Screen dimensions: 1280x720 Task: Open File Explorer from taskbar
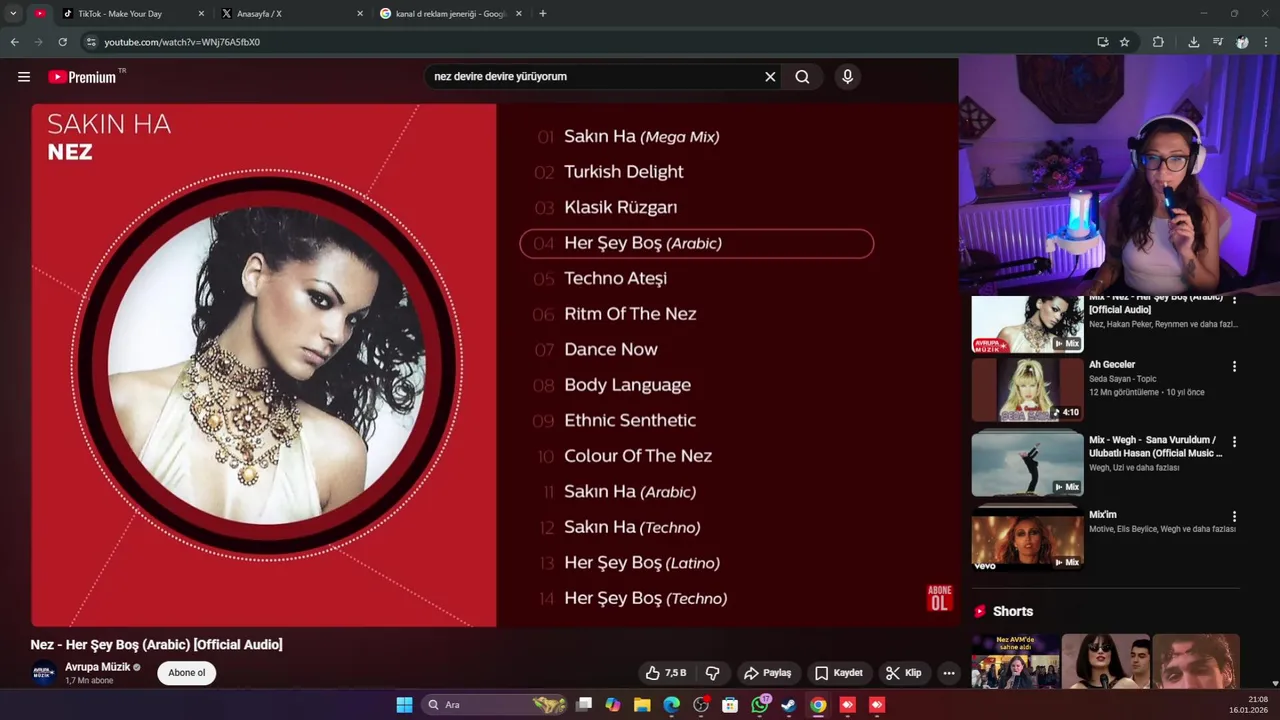pos(642,705)
